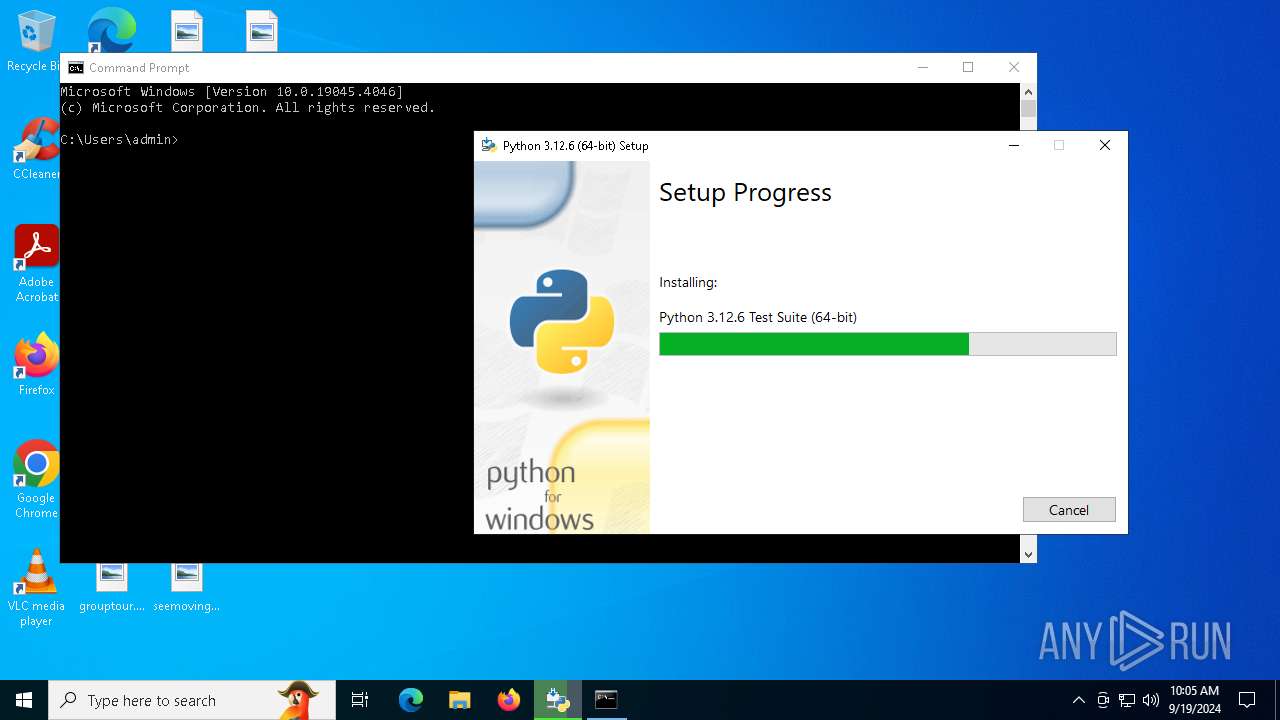Switch to Command Prompt taskbar button
The width and height of the screenshot is (1280, 720).
(606, 700)
